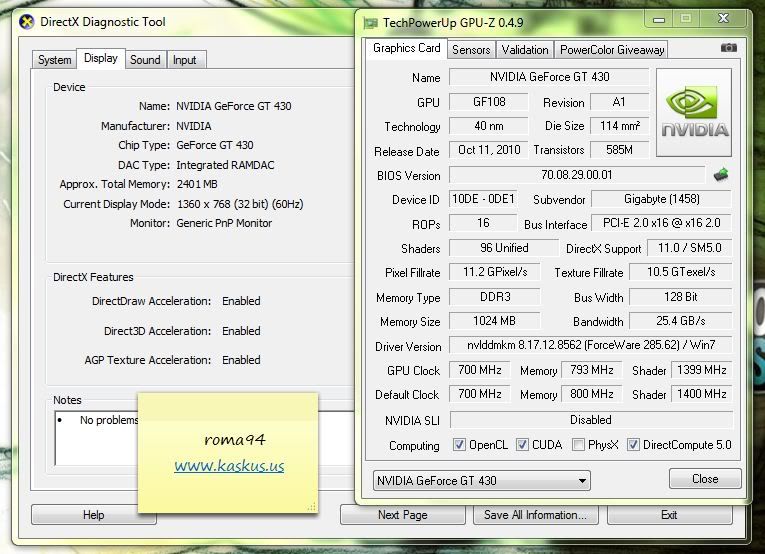The height and width of the screenshot is (554, 765).
Task: Click the GF108 GPU field
Action: tap(489, 101)
